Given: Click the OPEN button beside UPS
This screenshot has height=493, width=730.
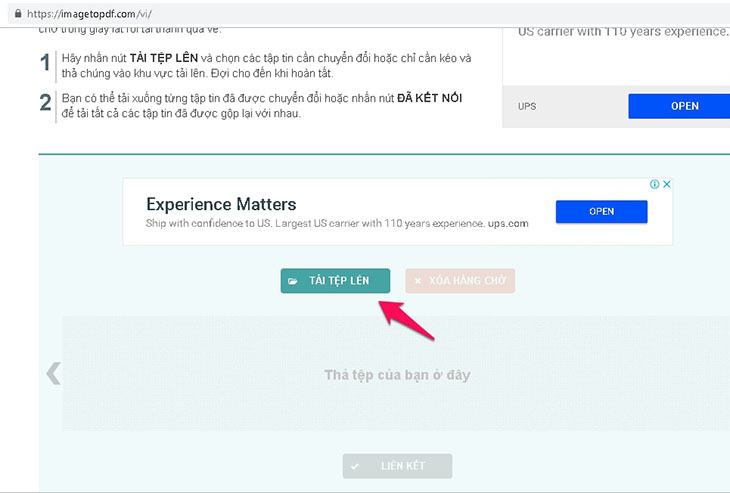Looking at the screenshot, I should pos(679,106).
